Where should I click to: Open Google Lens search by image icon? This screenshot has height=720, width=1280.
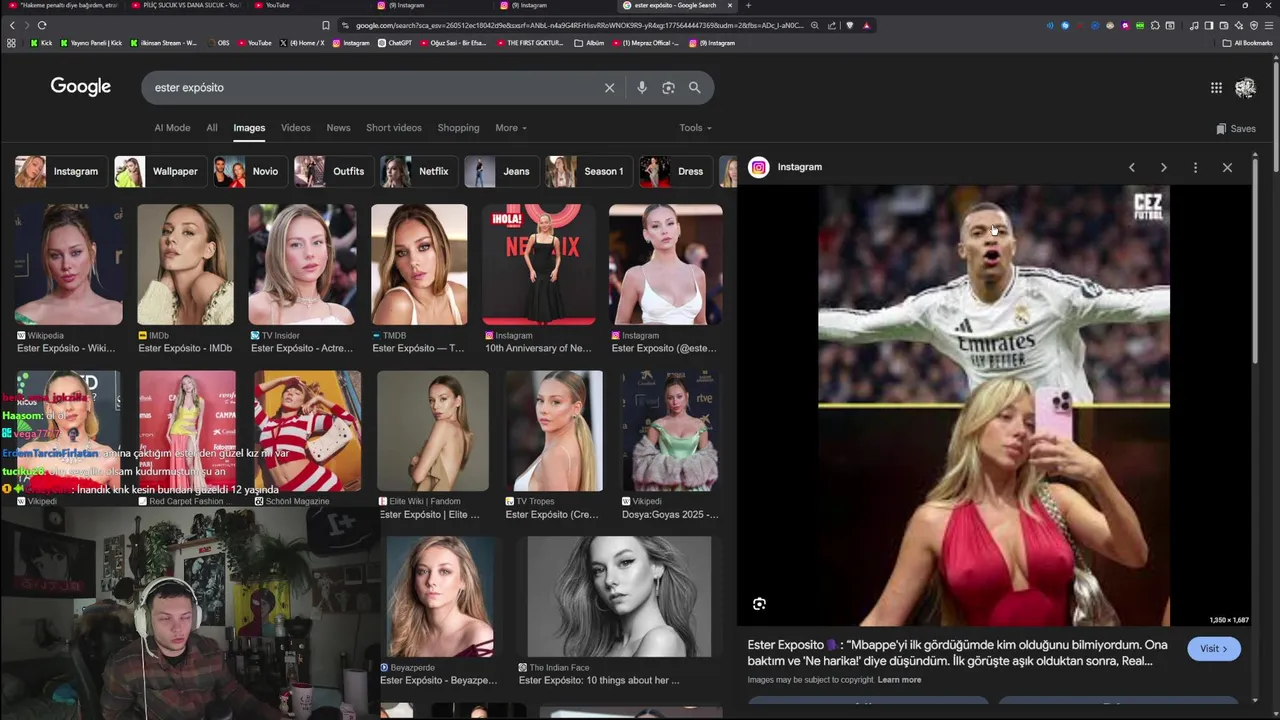668,88
